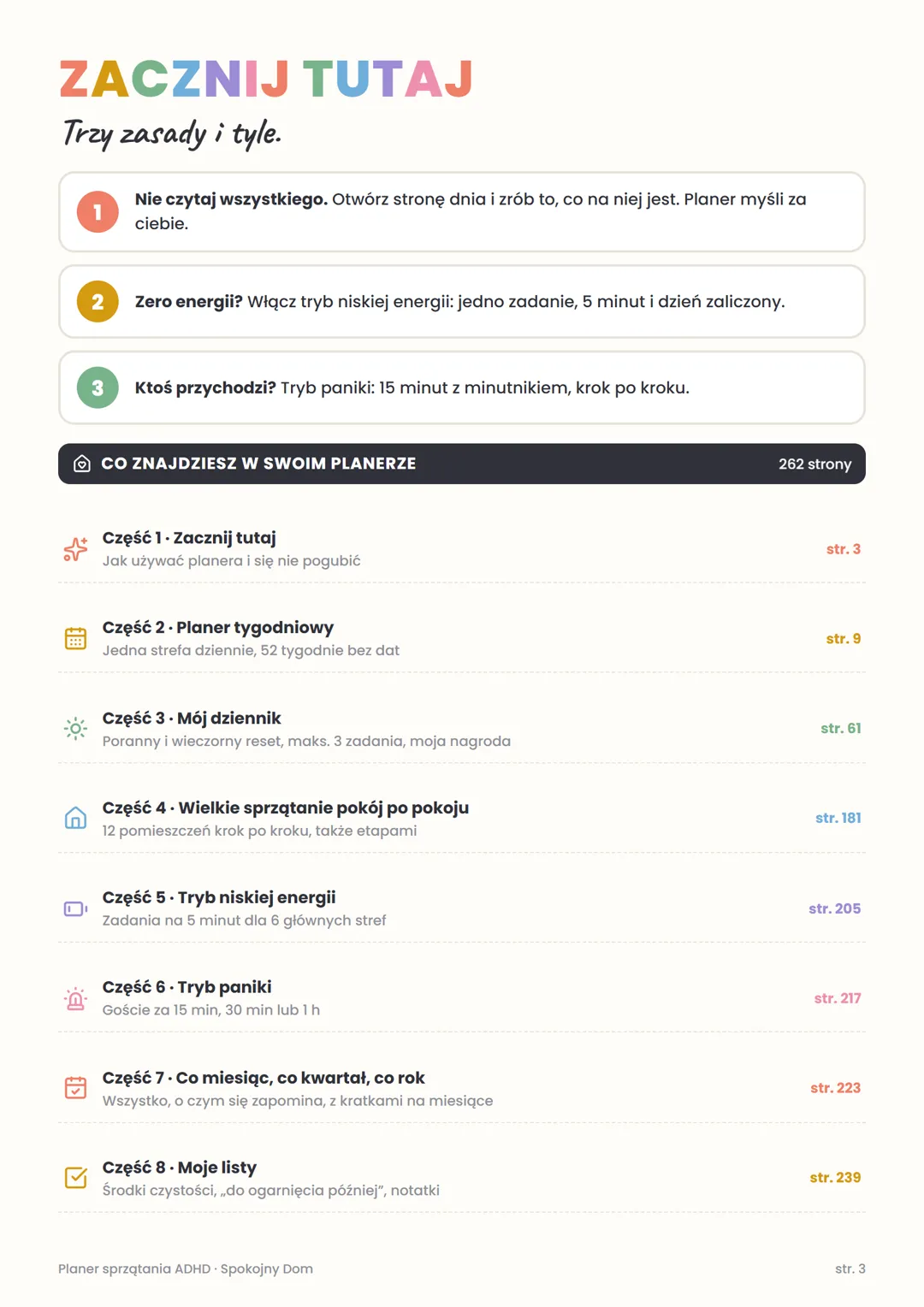Click the ZACZNIJ TUTAJ colorful heading
The height and width of the screenshot is (1307, 924).
click(x=266, y=80)
